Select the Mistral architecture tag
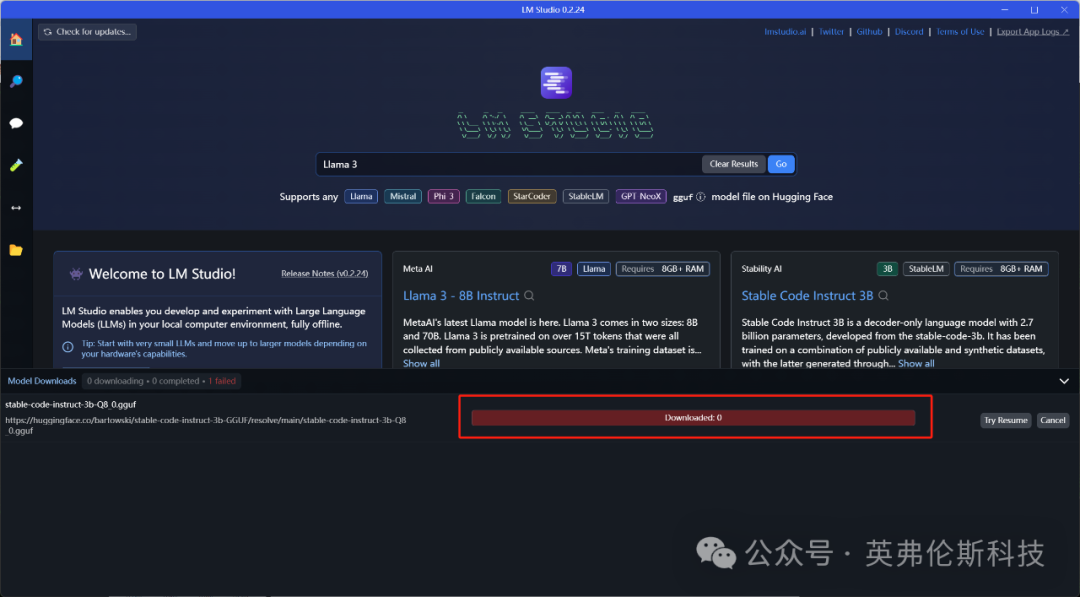Viewport: 1080px width, 597px height. pyautogui.click(x=403, y=196)
